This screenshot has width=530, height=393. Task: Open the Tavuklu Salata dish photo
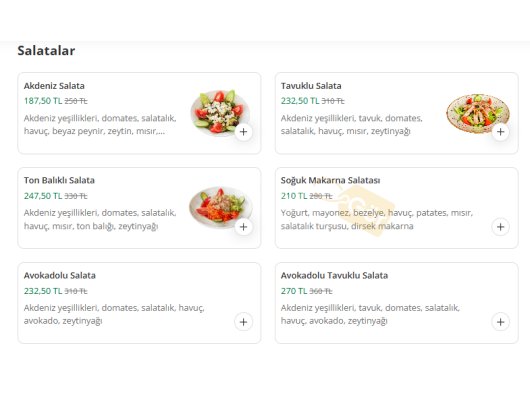[x=478, y=113]
